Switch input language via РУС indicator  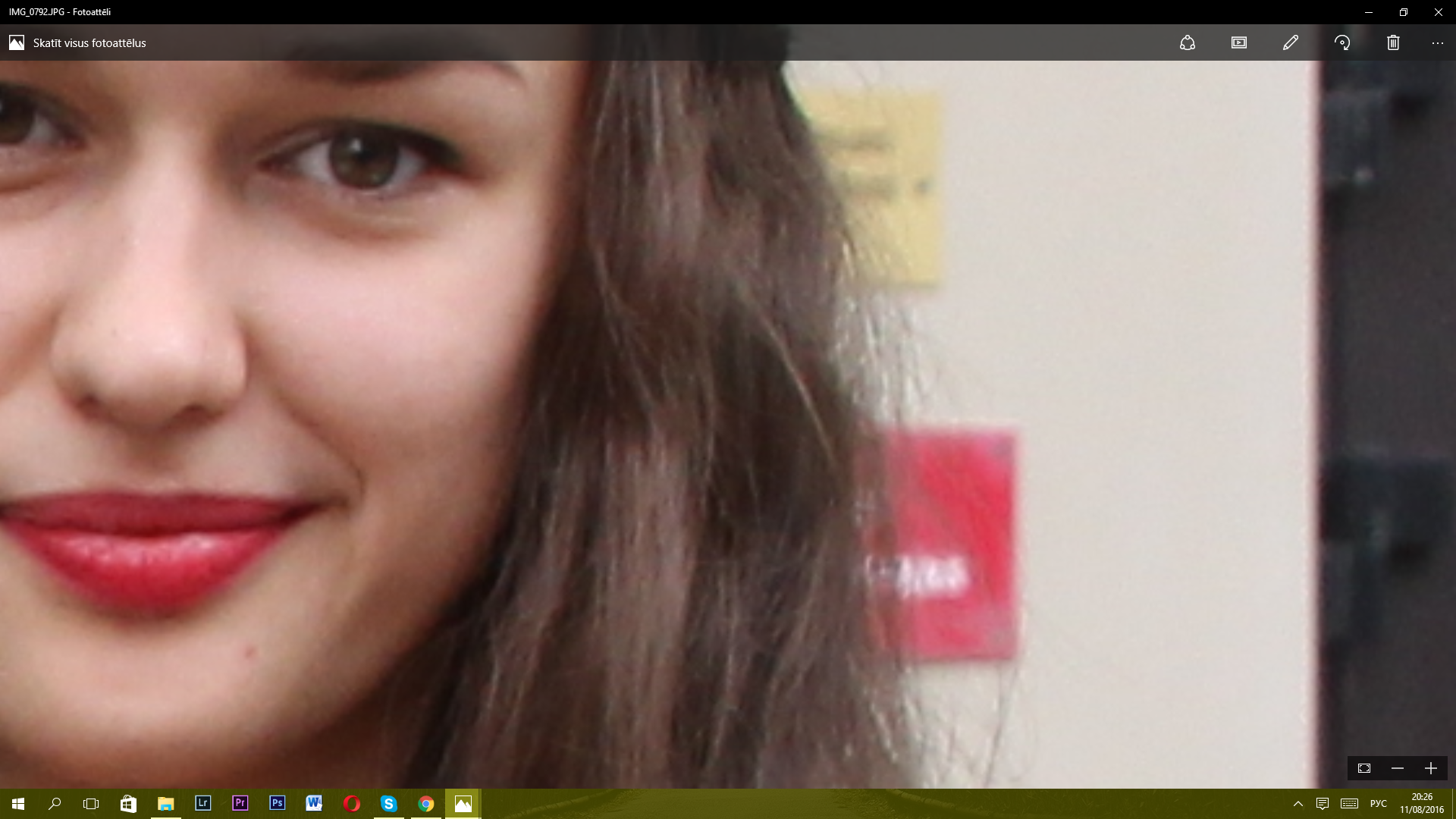[1379, 804]
